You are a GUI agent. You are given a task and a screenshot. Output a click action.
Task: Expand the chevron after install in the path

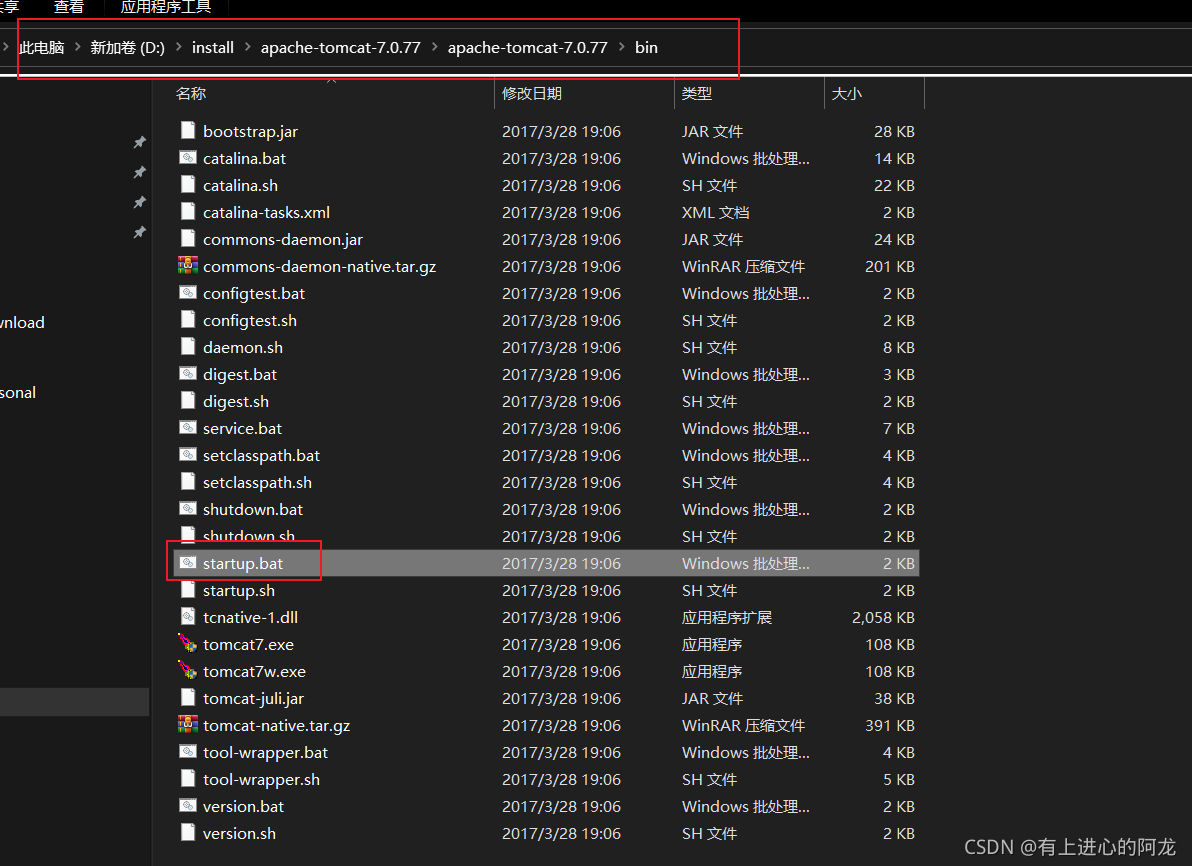247,47
